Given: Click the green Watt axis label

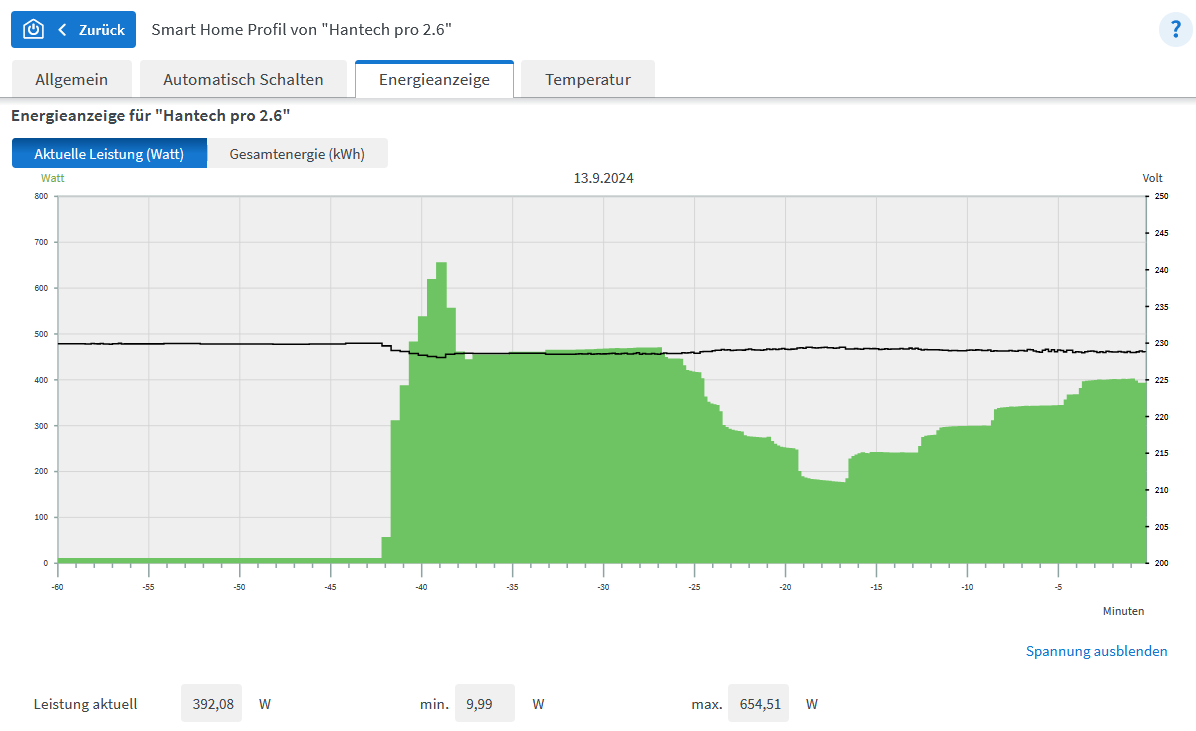Looking at the screenshot, I should [x=52, y=178].
